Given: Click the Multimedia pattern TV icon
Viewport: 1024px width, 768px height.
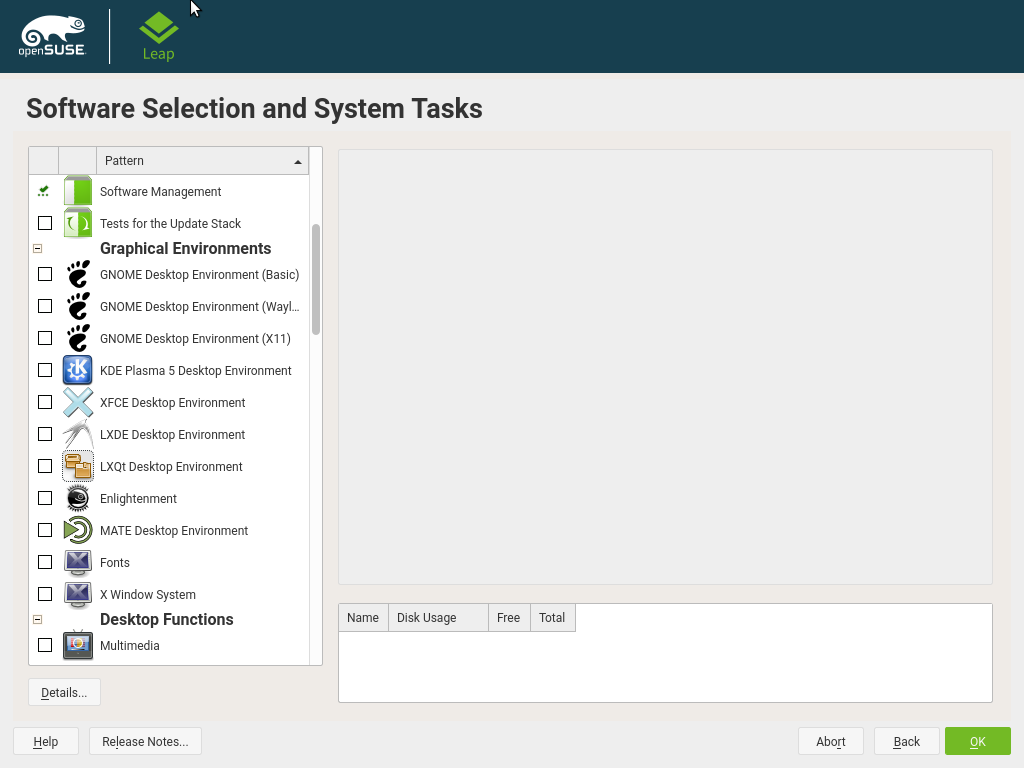Looking at the screenshot, I should point(78,645).
